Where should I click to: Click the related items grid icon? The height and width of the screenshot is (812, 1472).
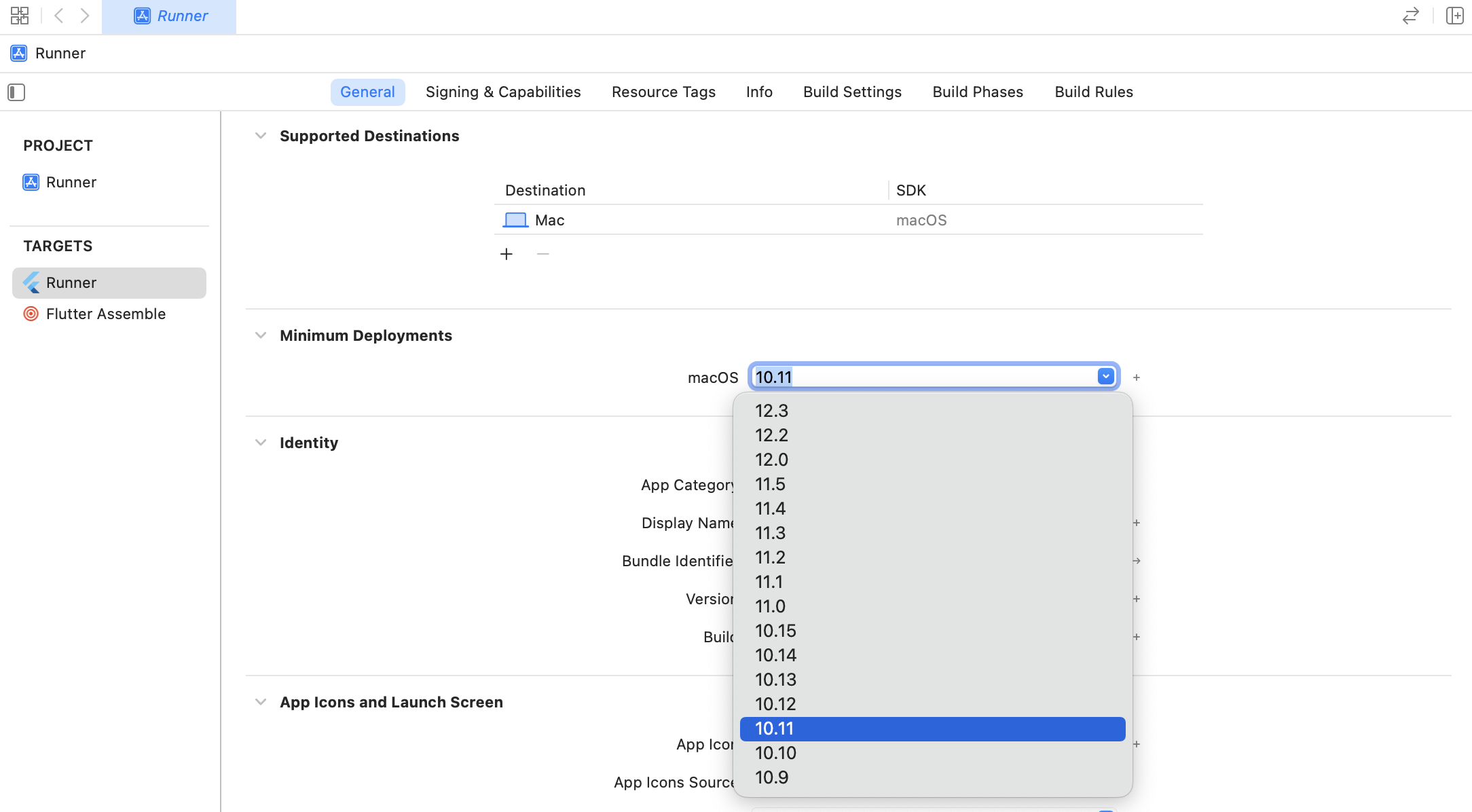coord(20,16)
